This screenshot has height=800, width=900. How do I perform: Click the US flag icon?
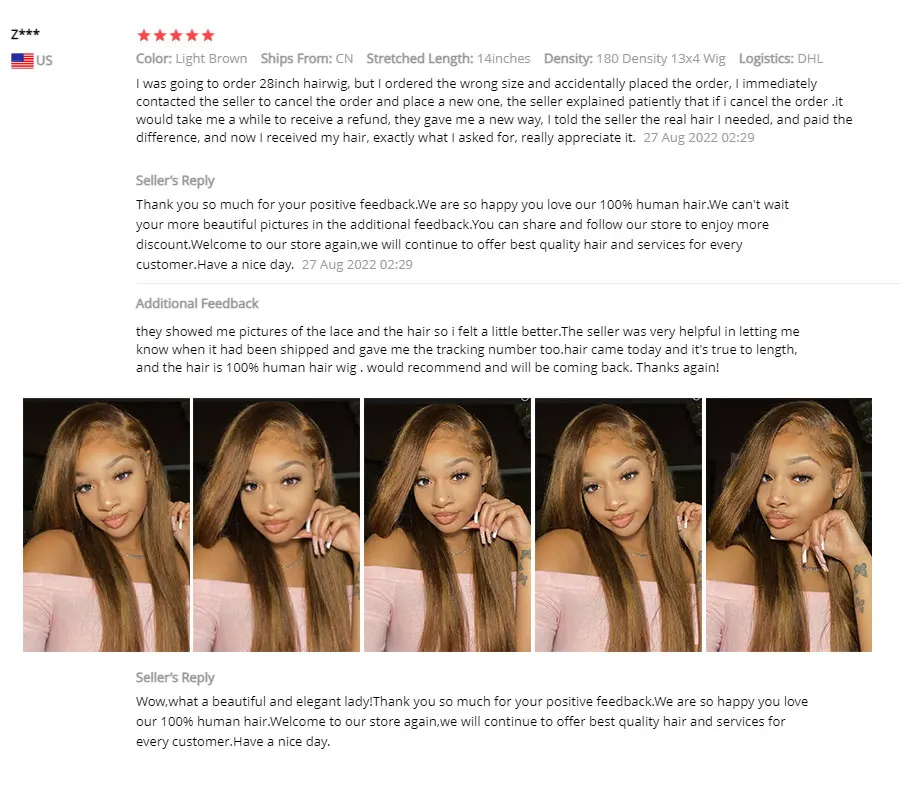coord(22,60)
